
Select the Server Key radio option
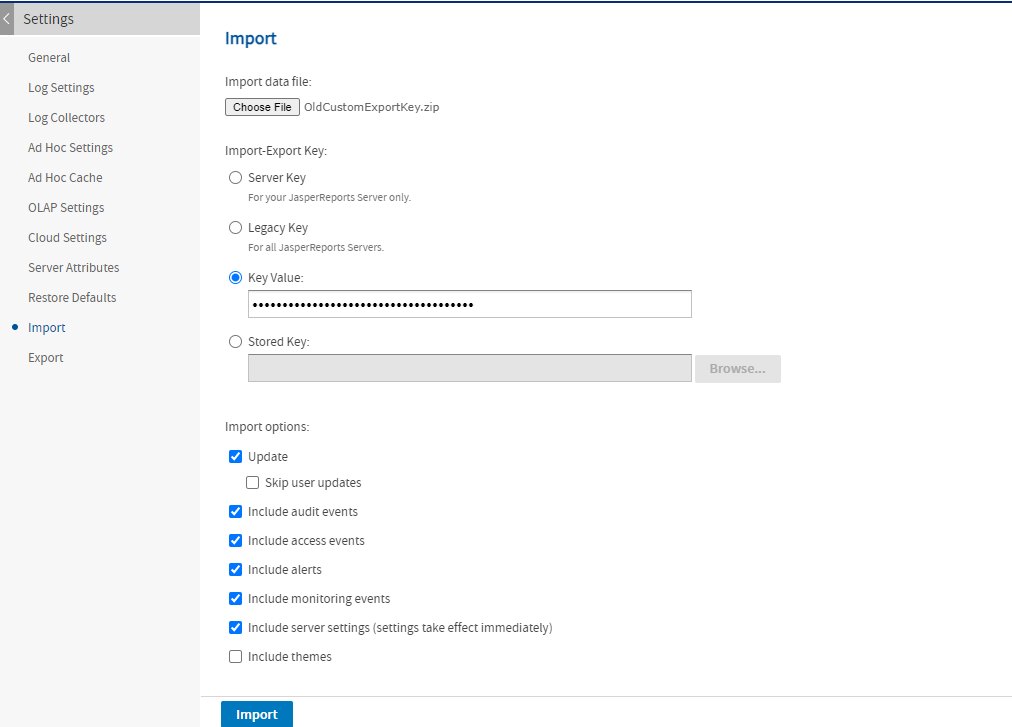[236, 178]
